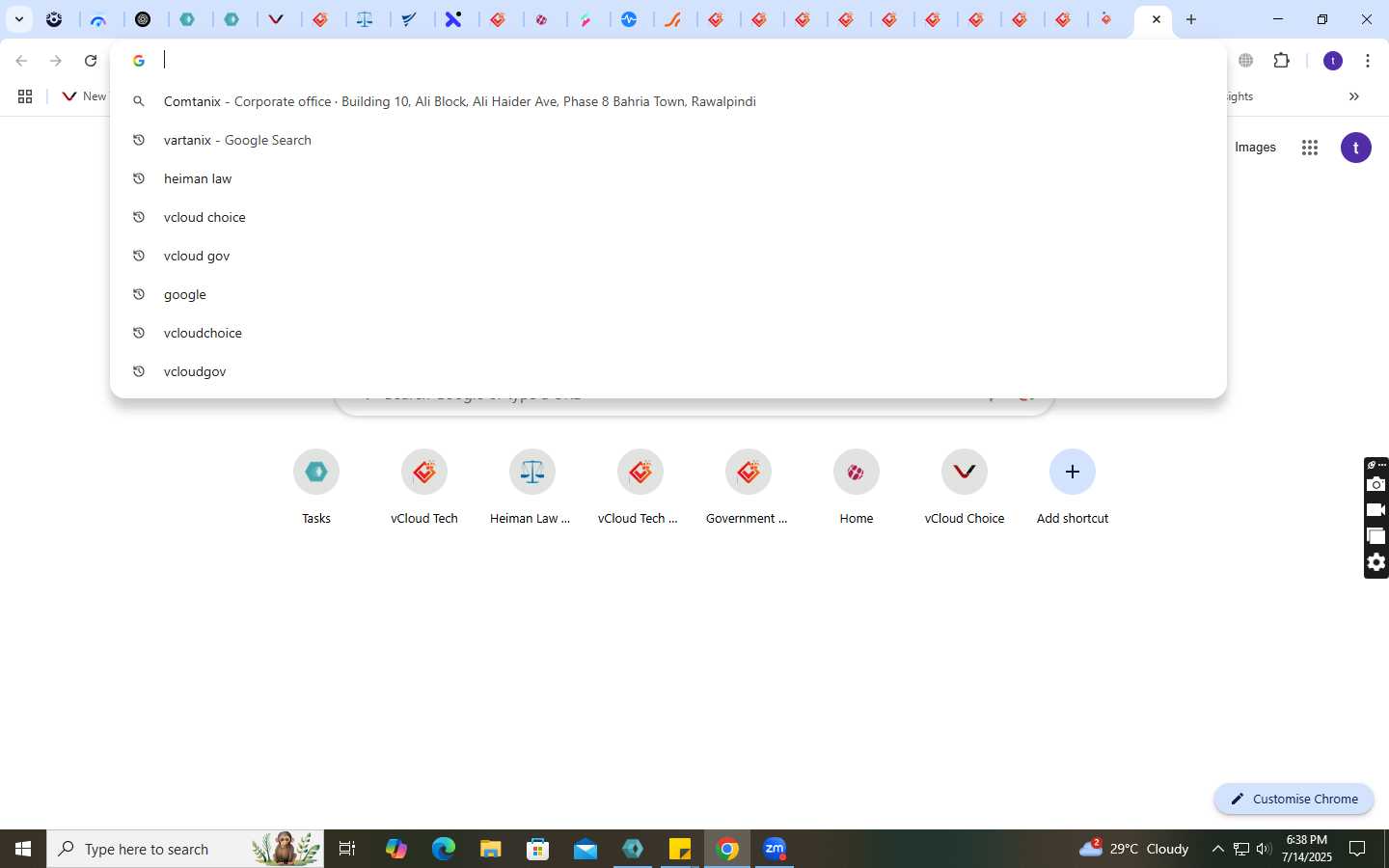Viewport: 1389px width, 868px height.
Task: Open the Google account avatar on page
Action: [1356, 148]
